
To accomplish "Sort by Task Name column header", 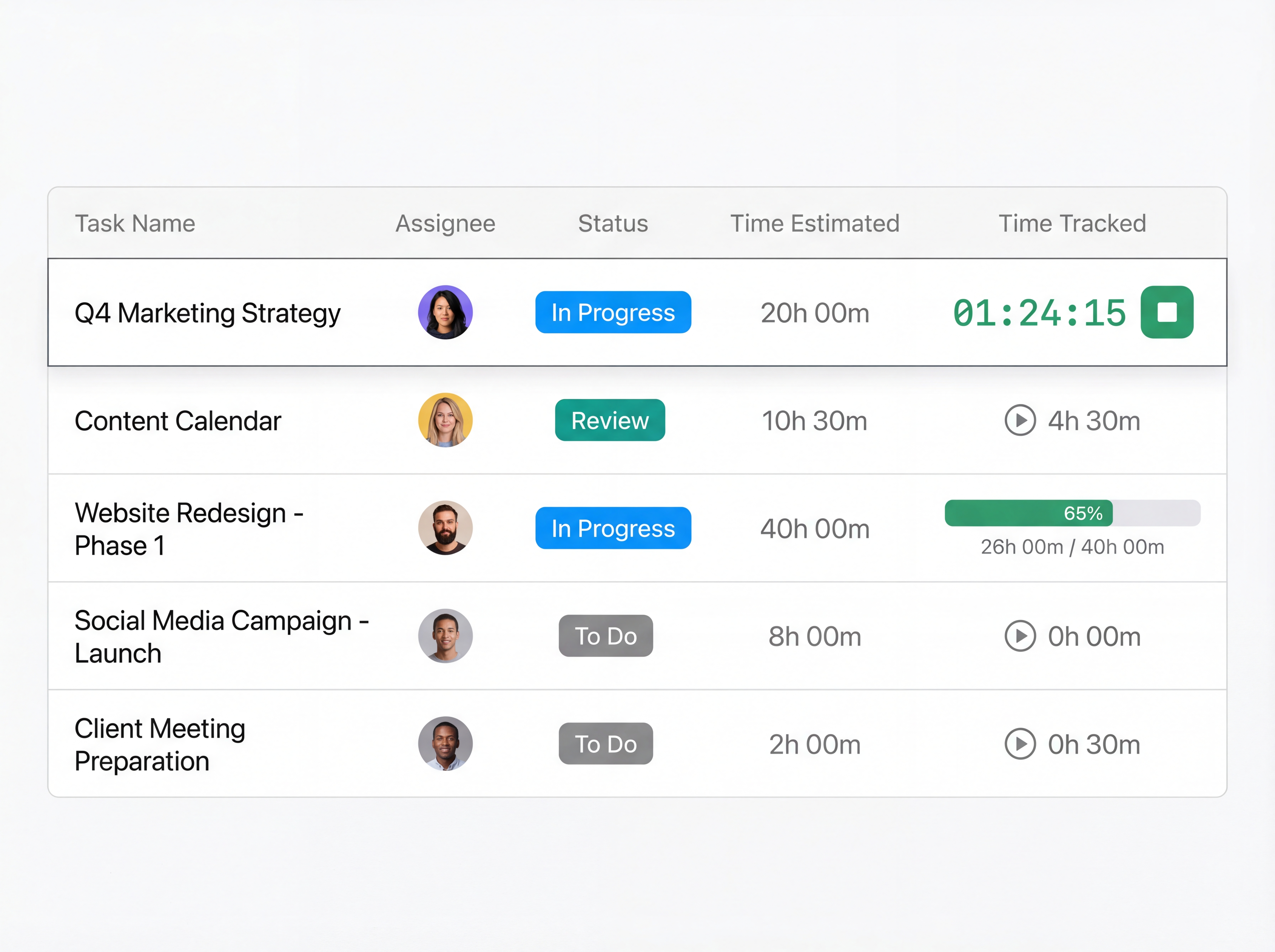I will click(x=135, y=224).
